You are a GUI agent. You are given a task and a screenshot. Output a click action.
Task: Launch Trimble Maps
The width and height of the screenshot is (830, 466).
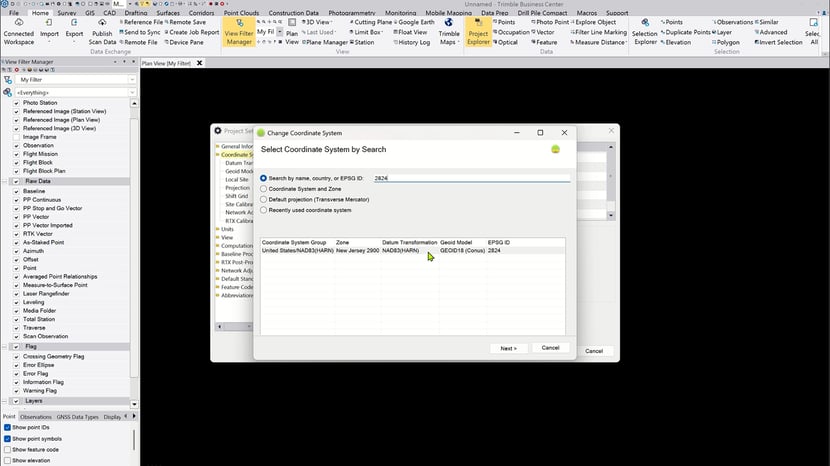449,32
